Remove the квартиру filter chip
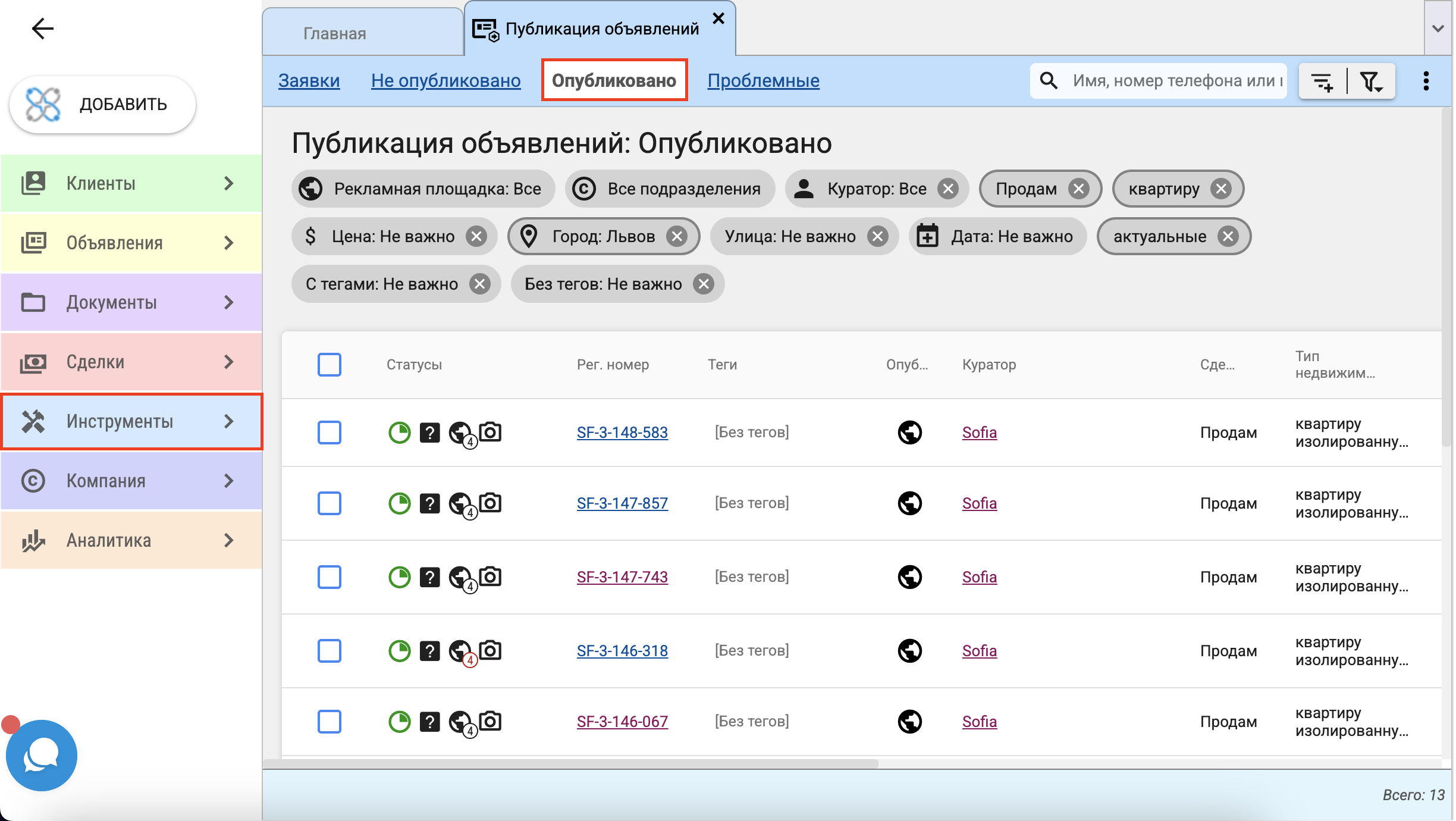The image size is (1456, 821). tap(1221, 189)
